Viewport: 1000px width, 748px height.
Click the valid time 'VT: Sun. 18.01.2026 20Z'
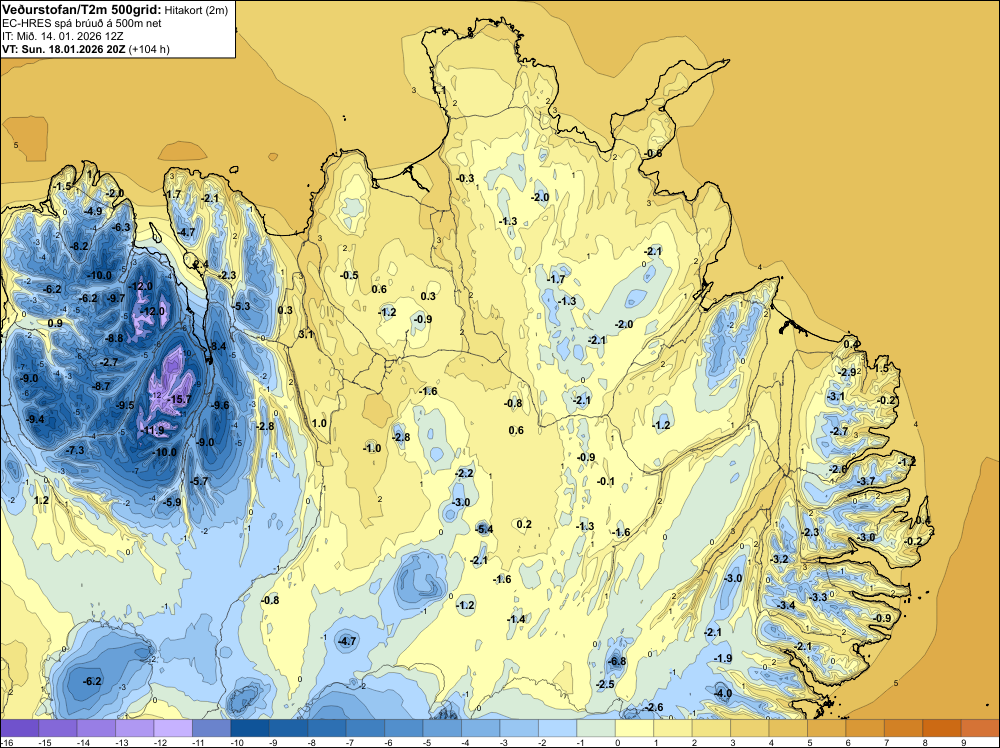pos(64,49)
